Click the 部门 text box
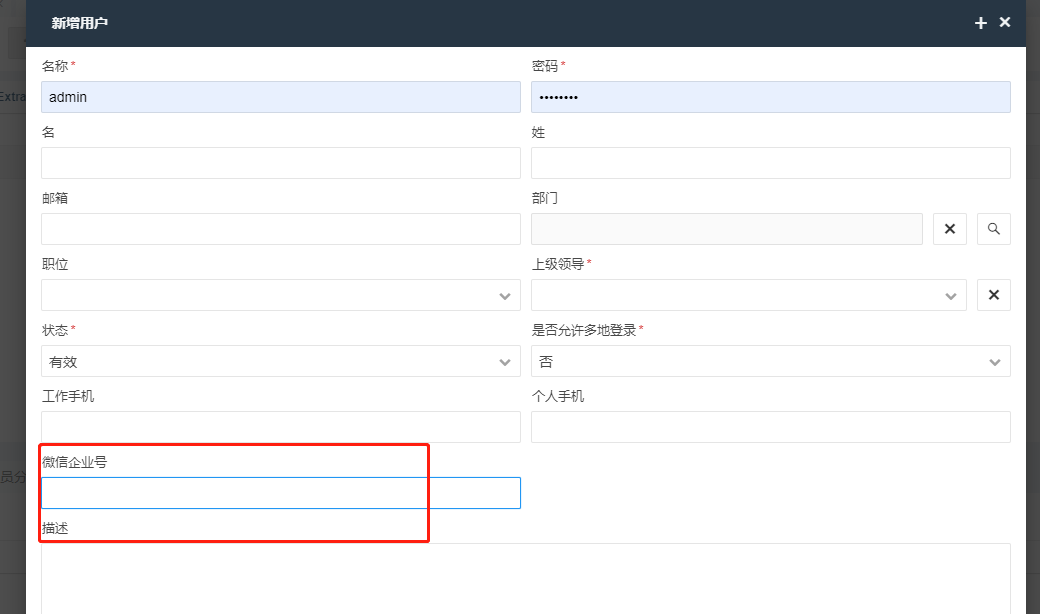This screenshot has width=1040, height=614. tap(727, 229)
